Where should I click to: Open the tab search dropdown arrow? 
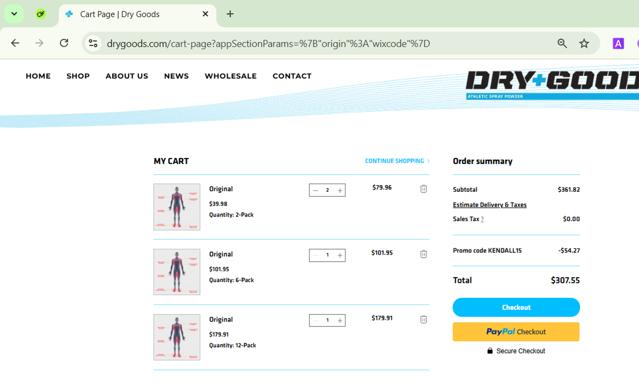[14, 14]
